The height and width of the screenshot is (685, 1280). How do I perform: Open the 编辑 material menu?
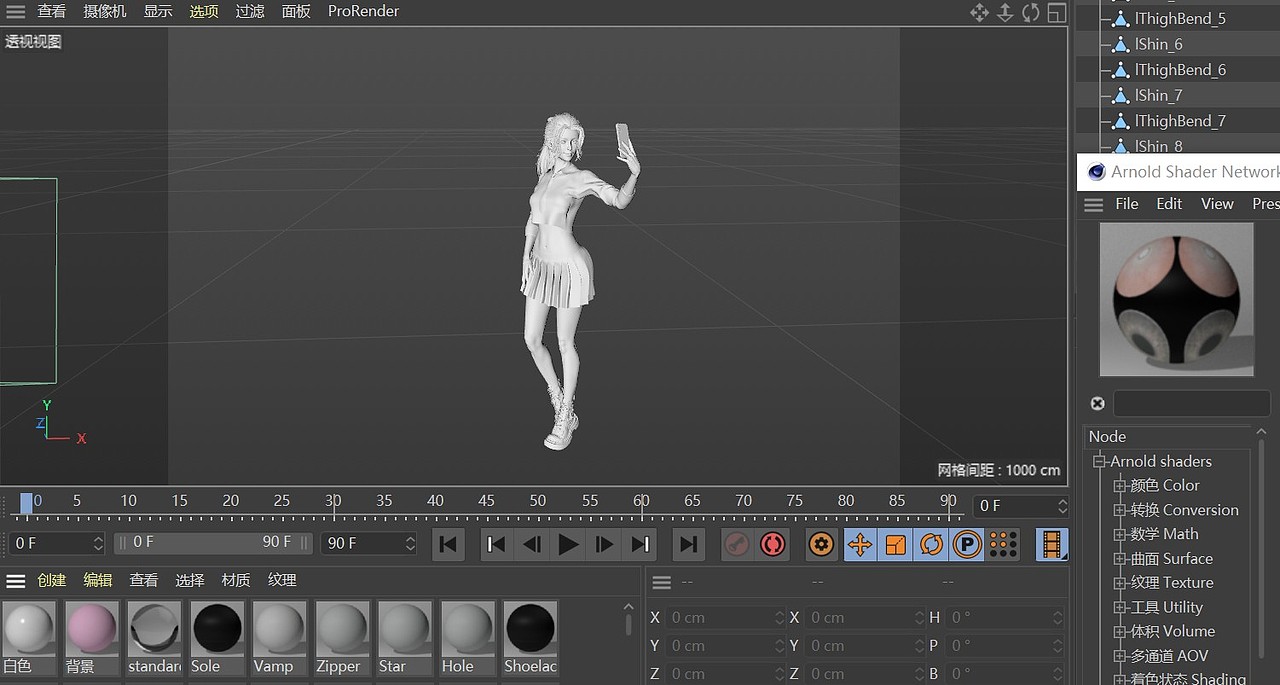pos(98,580)
